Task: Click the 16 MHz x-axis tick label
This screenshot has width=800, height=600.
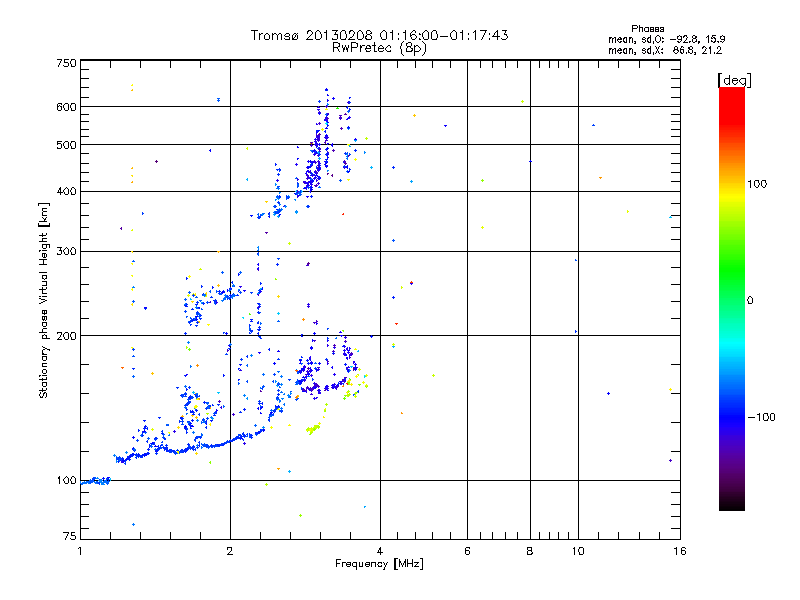Action: (x=680, y=551)
